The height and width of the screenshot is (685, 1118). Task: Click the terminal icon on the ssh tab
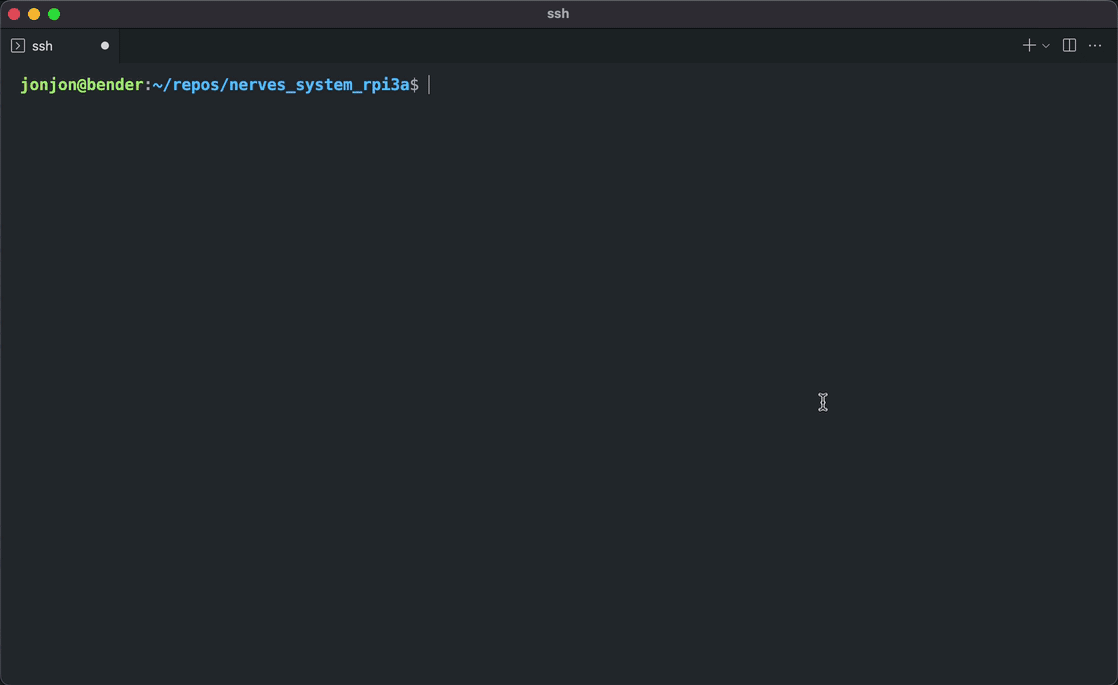(18, 46)
